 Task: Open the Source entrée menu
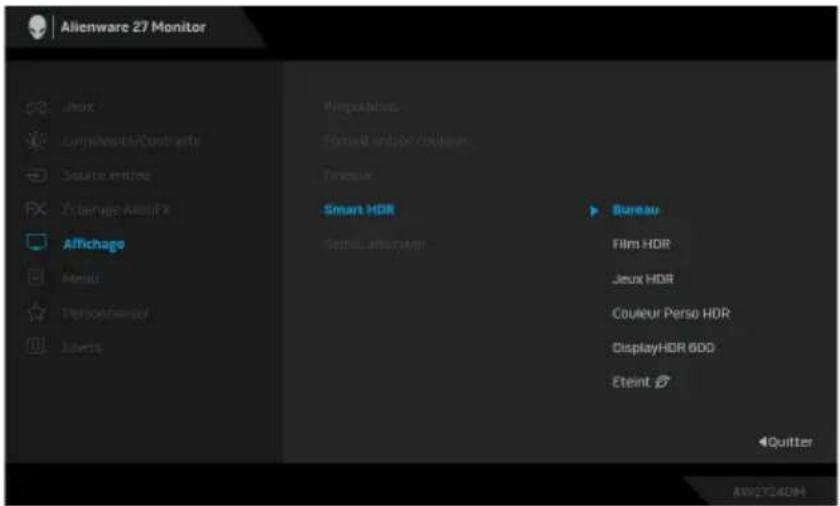[x=107, y=175]
